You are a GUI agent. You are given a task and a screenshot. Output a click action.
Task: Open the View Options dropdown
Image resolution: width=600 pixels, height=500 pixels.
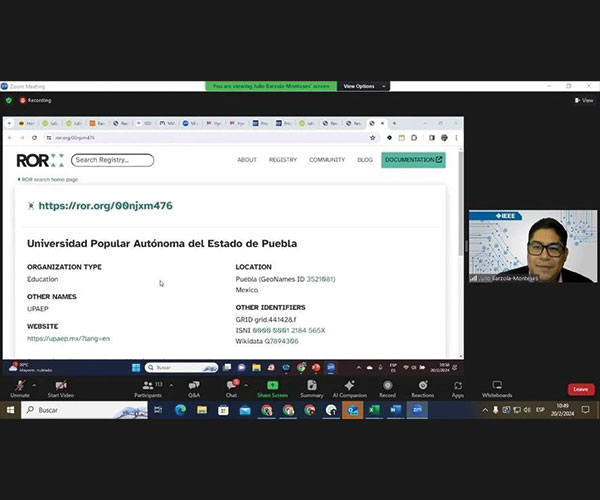pos(364,86)
